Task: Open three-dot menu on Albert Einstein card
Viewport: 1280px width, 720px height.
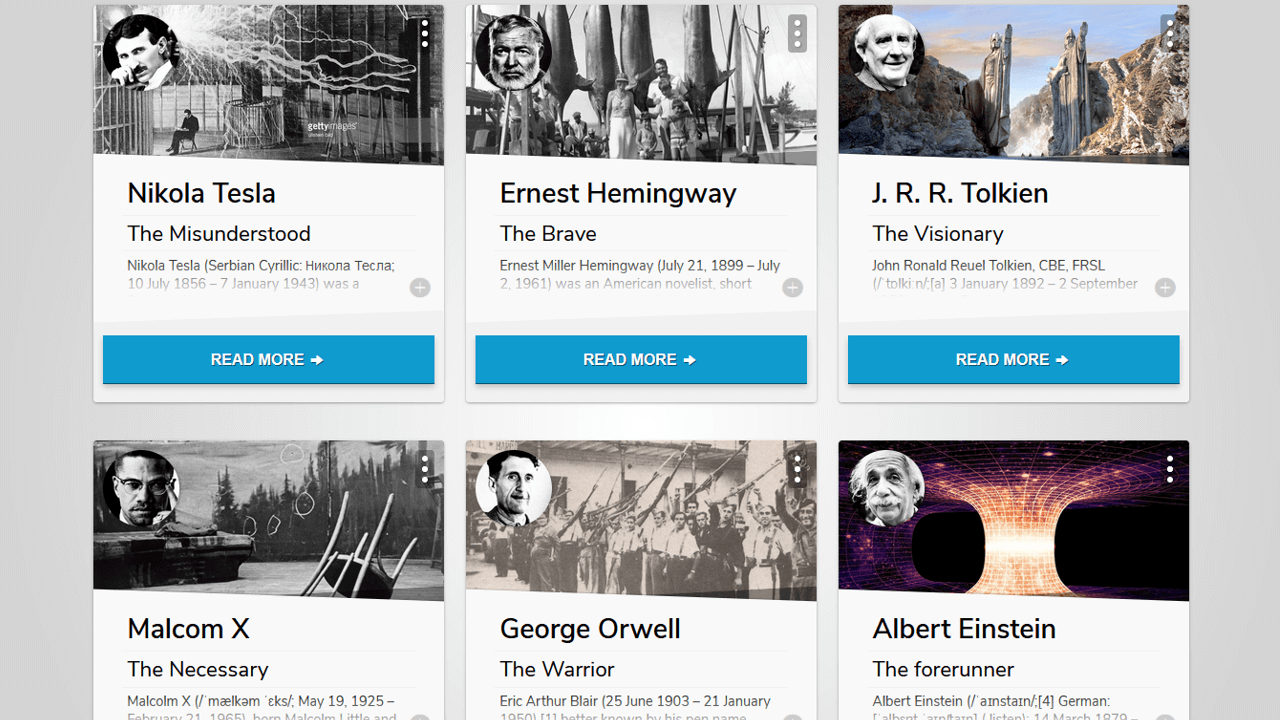Action: [1169, 469]
